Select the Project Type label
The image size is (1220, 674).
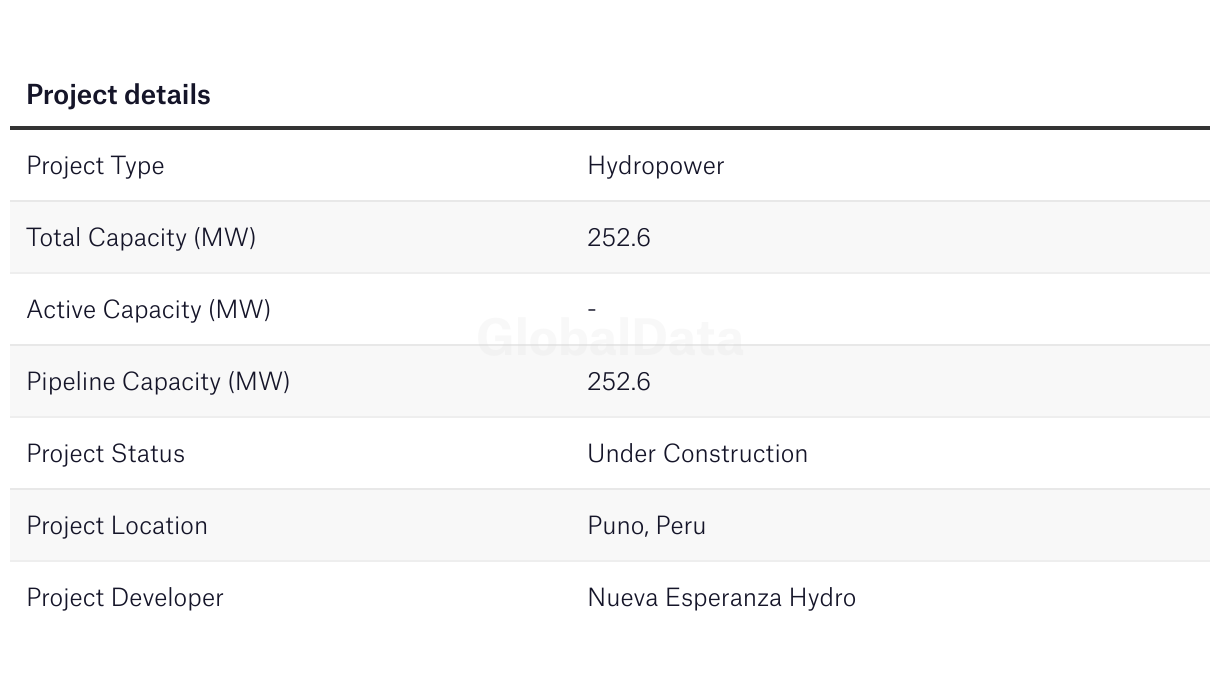[95, 166]
